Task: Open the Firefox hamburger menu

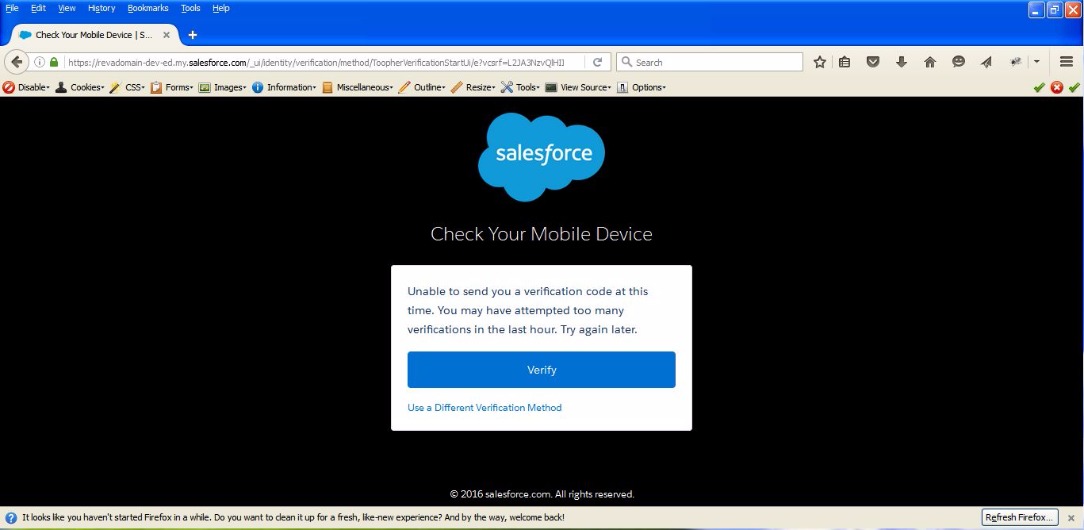Action: pos(1066,62)
